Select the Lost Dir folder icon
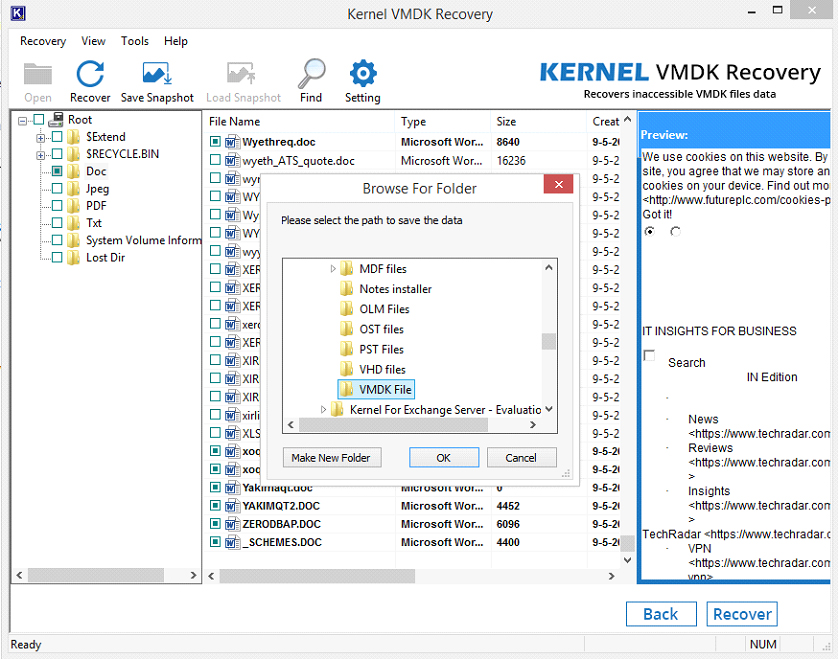The image size is (838, 659). [74, 258]
